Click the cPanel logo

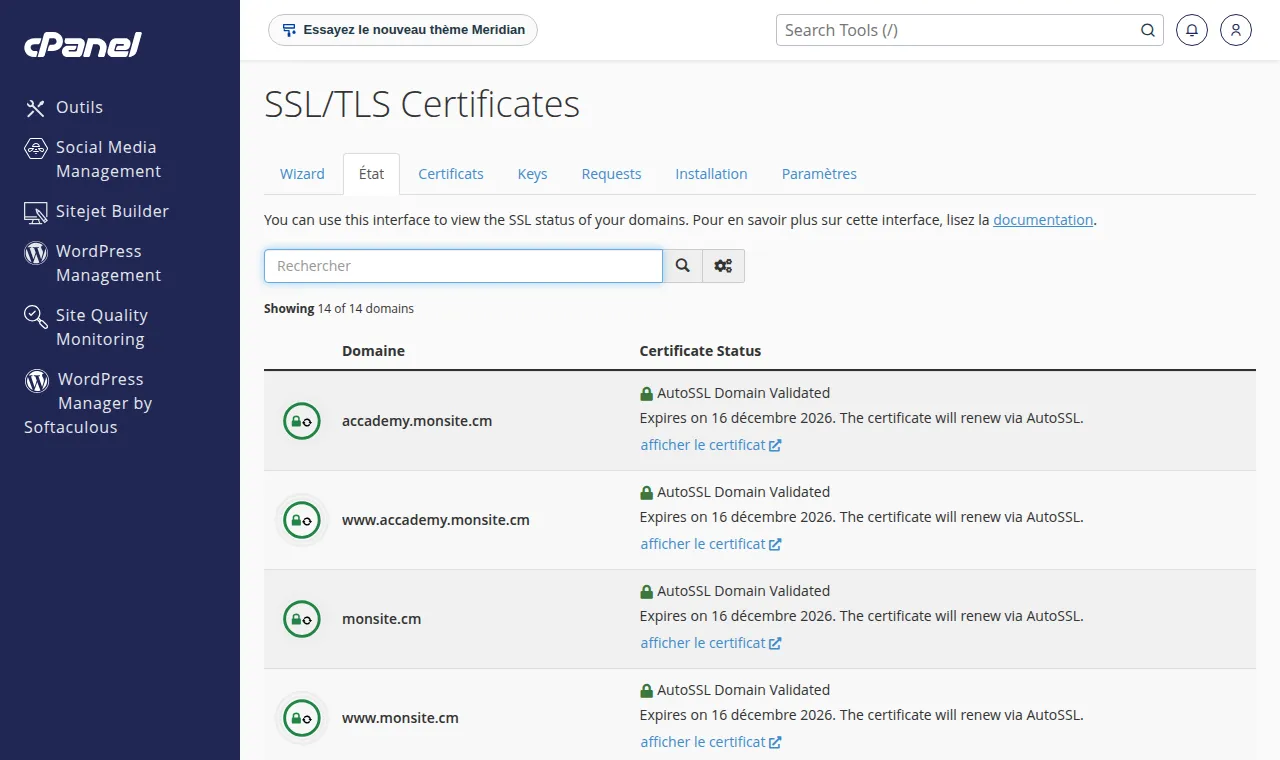coord(83,44)
